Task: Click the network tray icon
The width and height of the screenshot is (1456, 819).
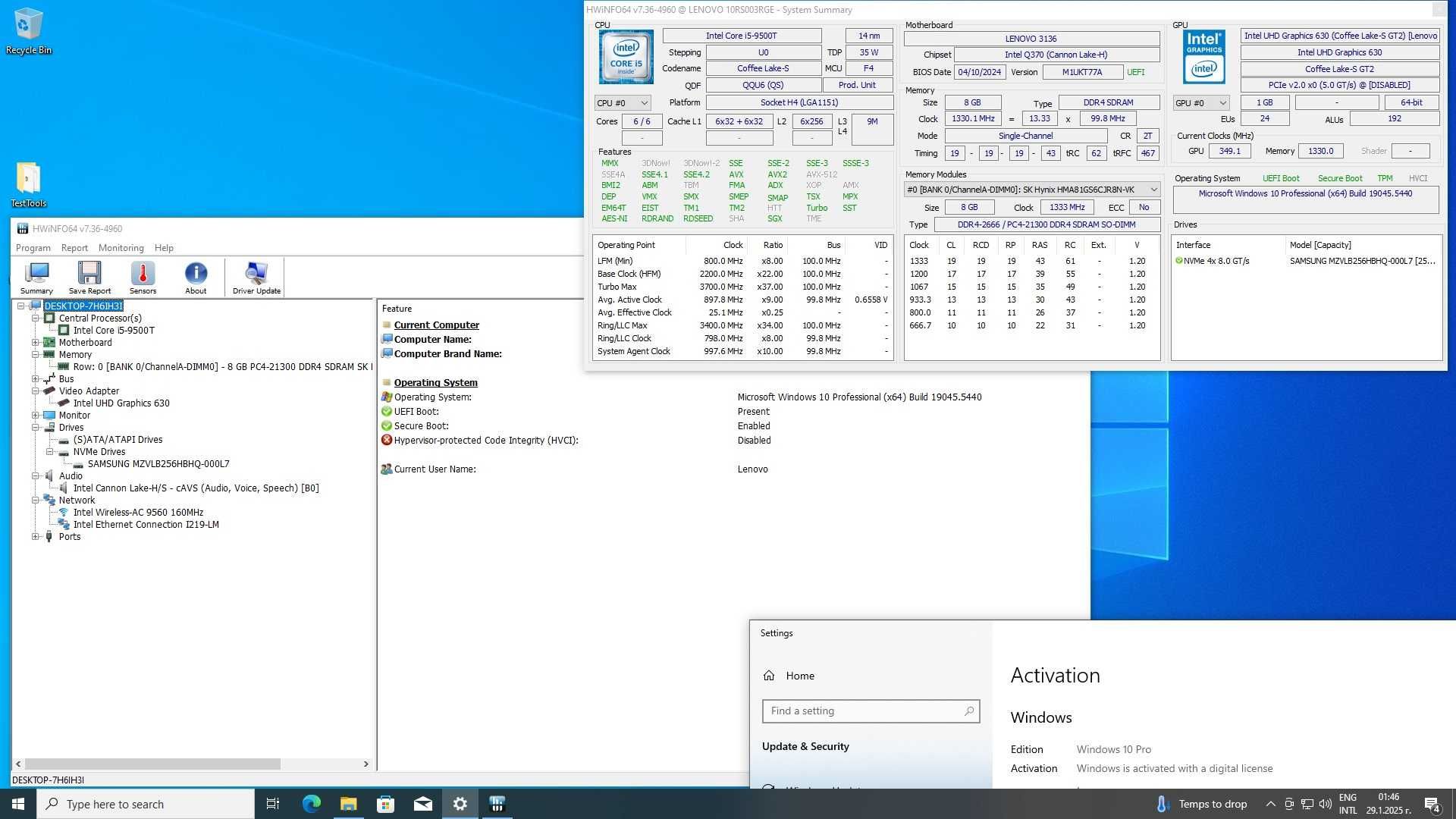Action: (1307, 804)
